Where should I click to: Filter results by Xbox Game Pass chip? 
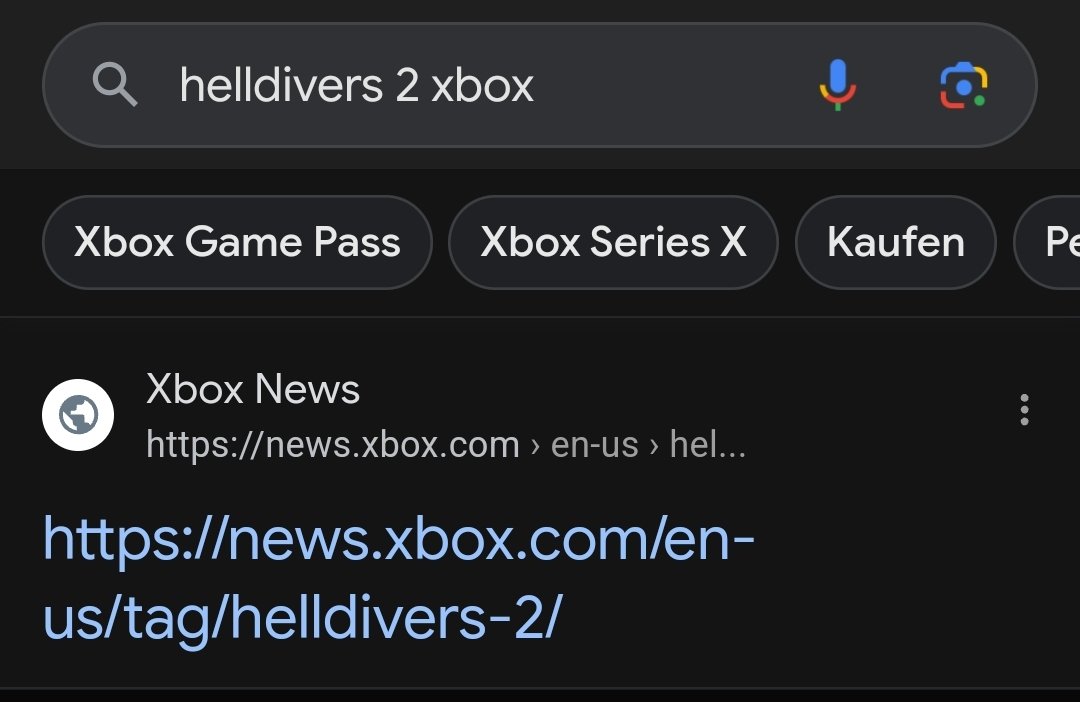tap(237, 242)
